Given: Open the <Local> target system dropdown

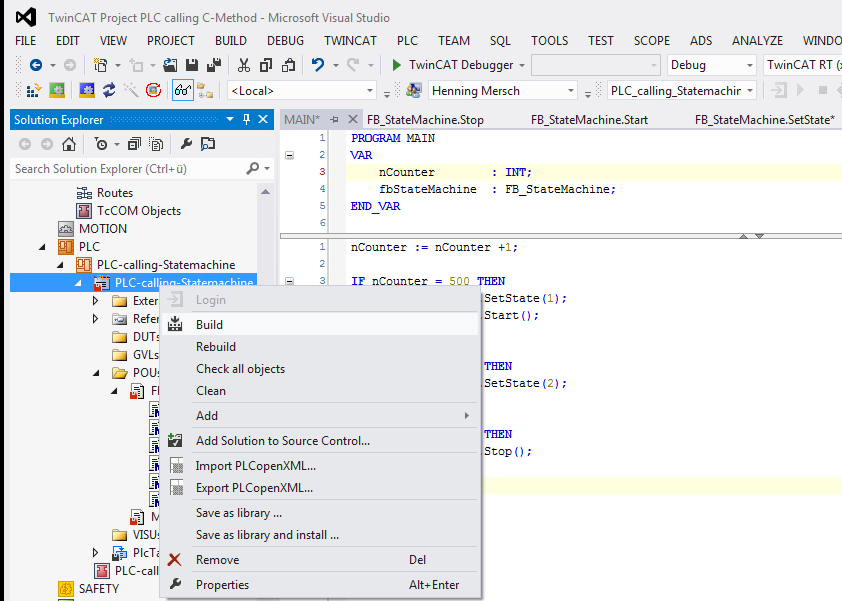Looking at the screenshot, I should point(370,91).
